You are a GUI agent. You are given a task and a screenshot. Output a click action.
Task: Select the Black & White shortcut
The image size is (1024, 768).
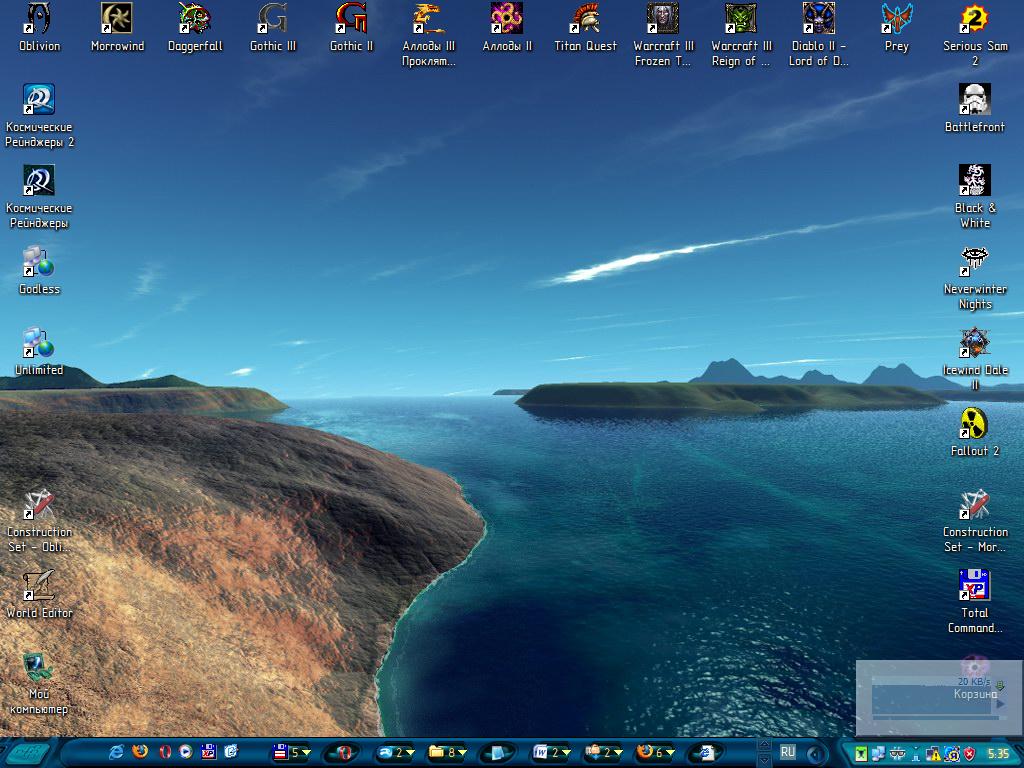tap(974, 197)
